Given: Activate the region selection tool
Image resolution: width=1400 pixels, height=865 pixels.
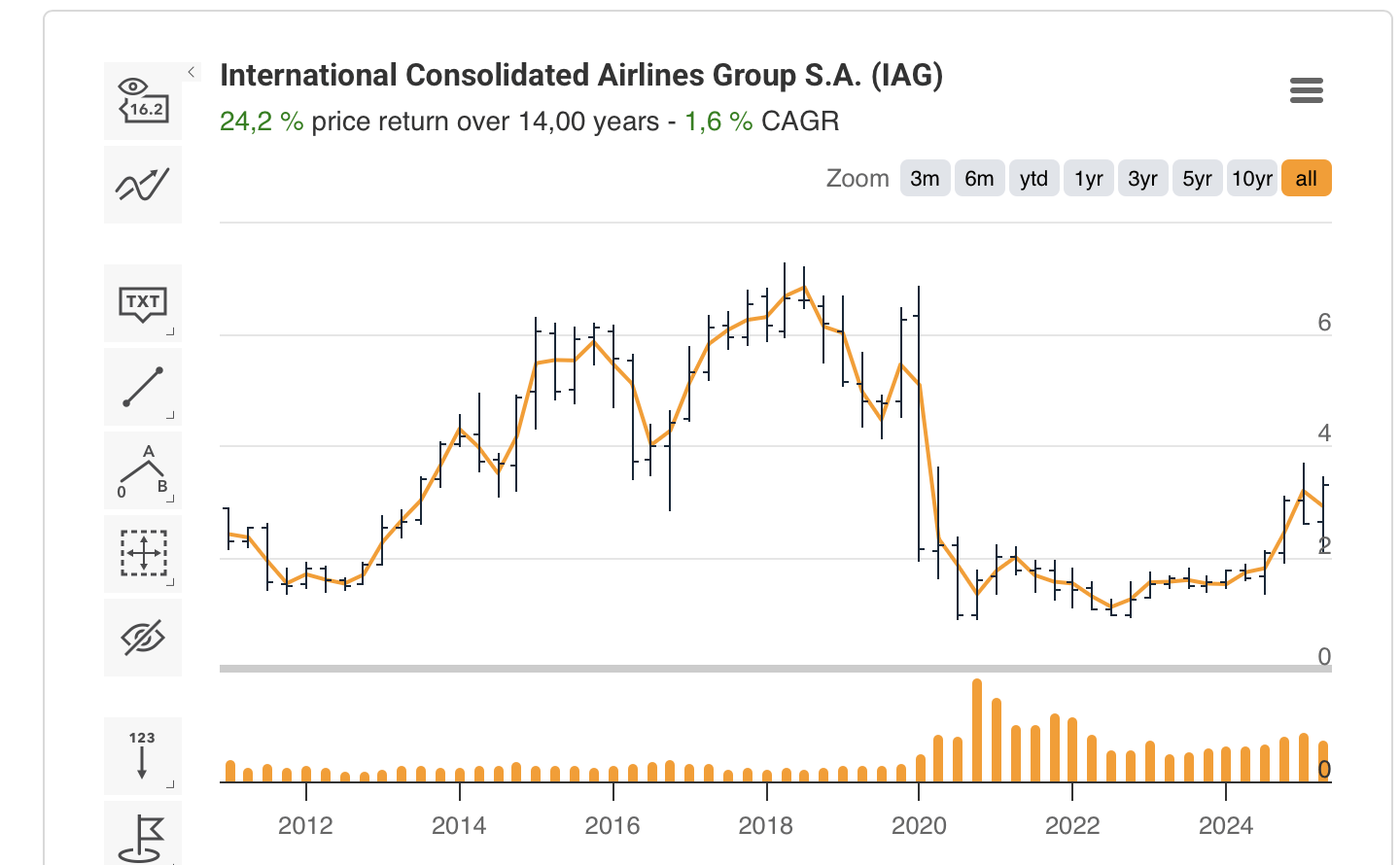Looking at the screenshot, I should point(142,554).
